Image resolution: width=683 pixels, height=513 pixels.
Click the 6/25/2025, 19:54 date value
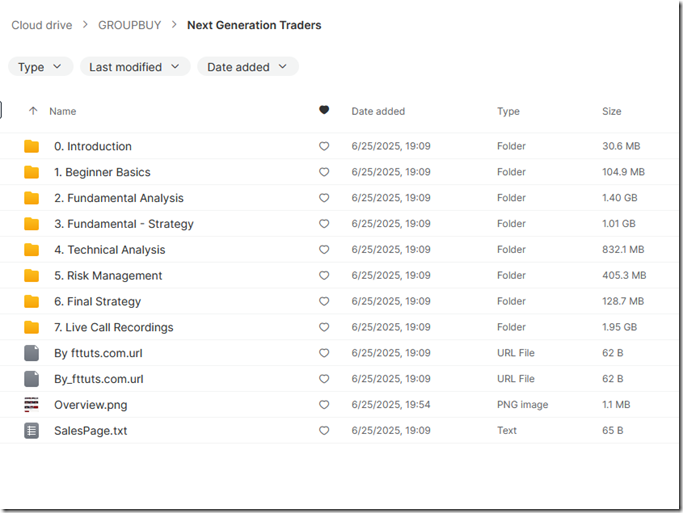[391, 405]
